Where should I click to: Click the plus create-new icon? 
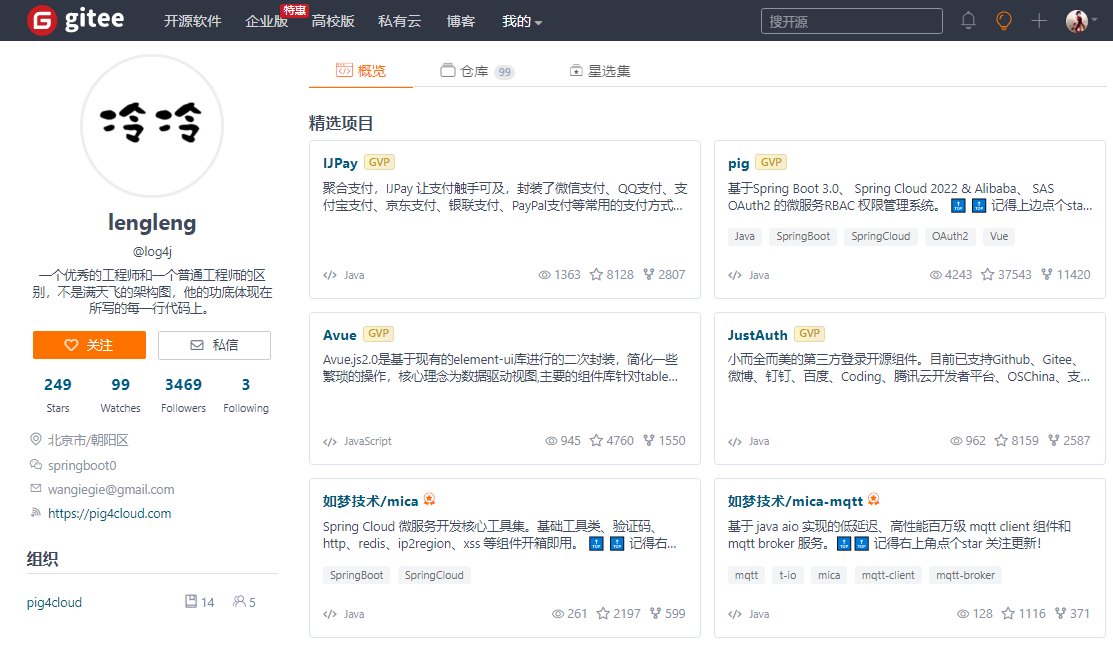tap(1039, 21)
